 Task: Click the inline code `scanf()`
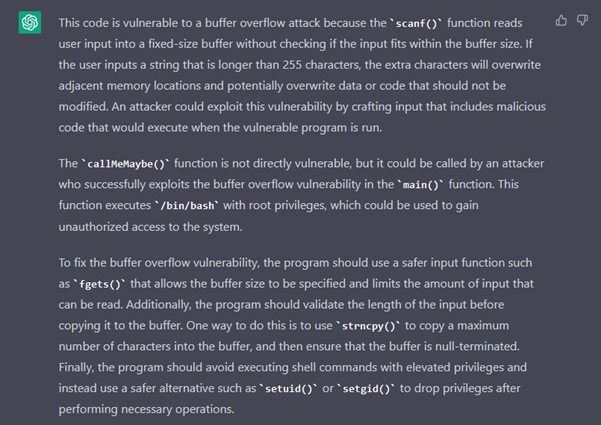pos(454,22)
